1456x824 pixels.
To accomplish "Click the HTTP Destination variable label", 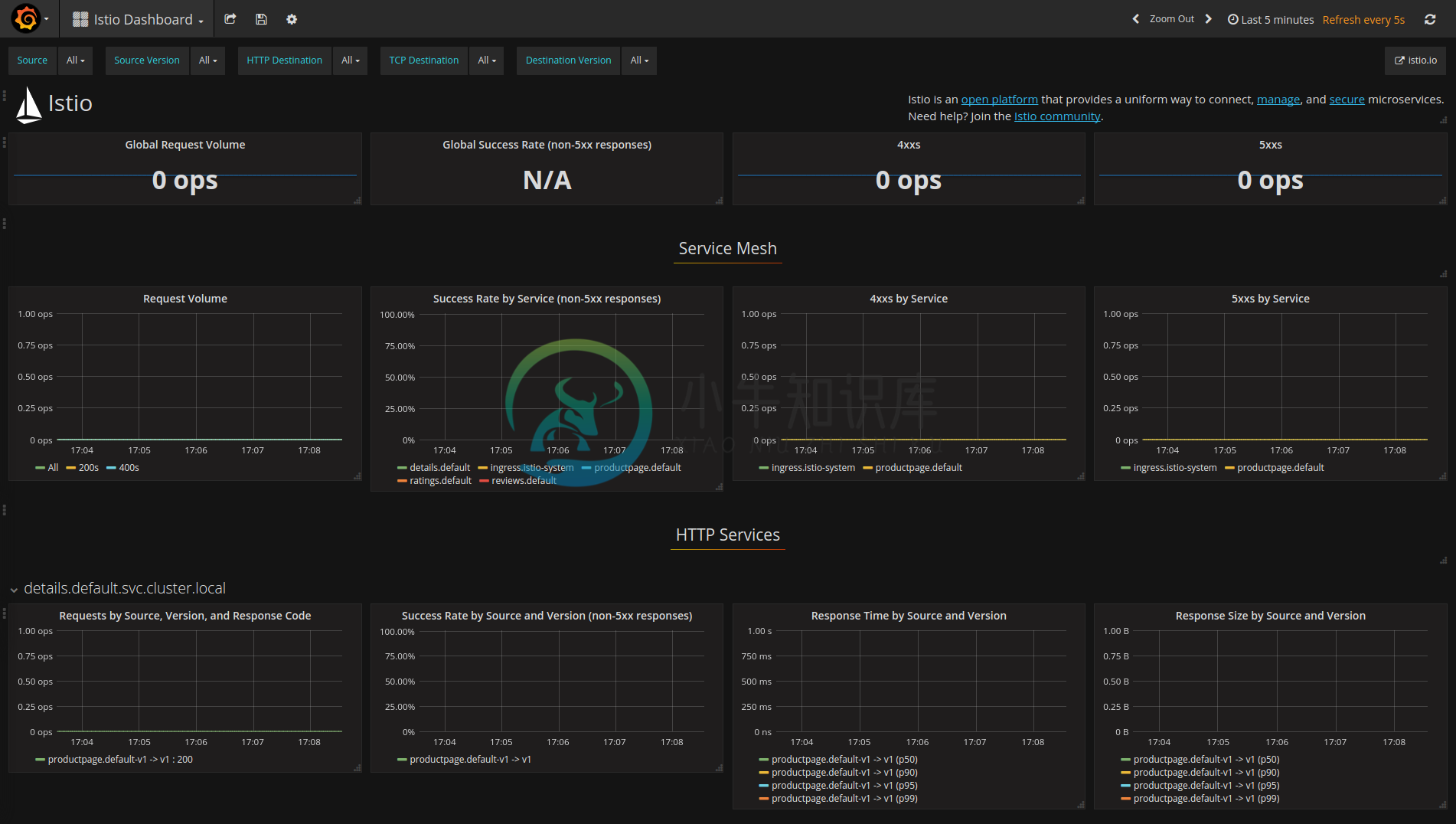I will [284, 60].
